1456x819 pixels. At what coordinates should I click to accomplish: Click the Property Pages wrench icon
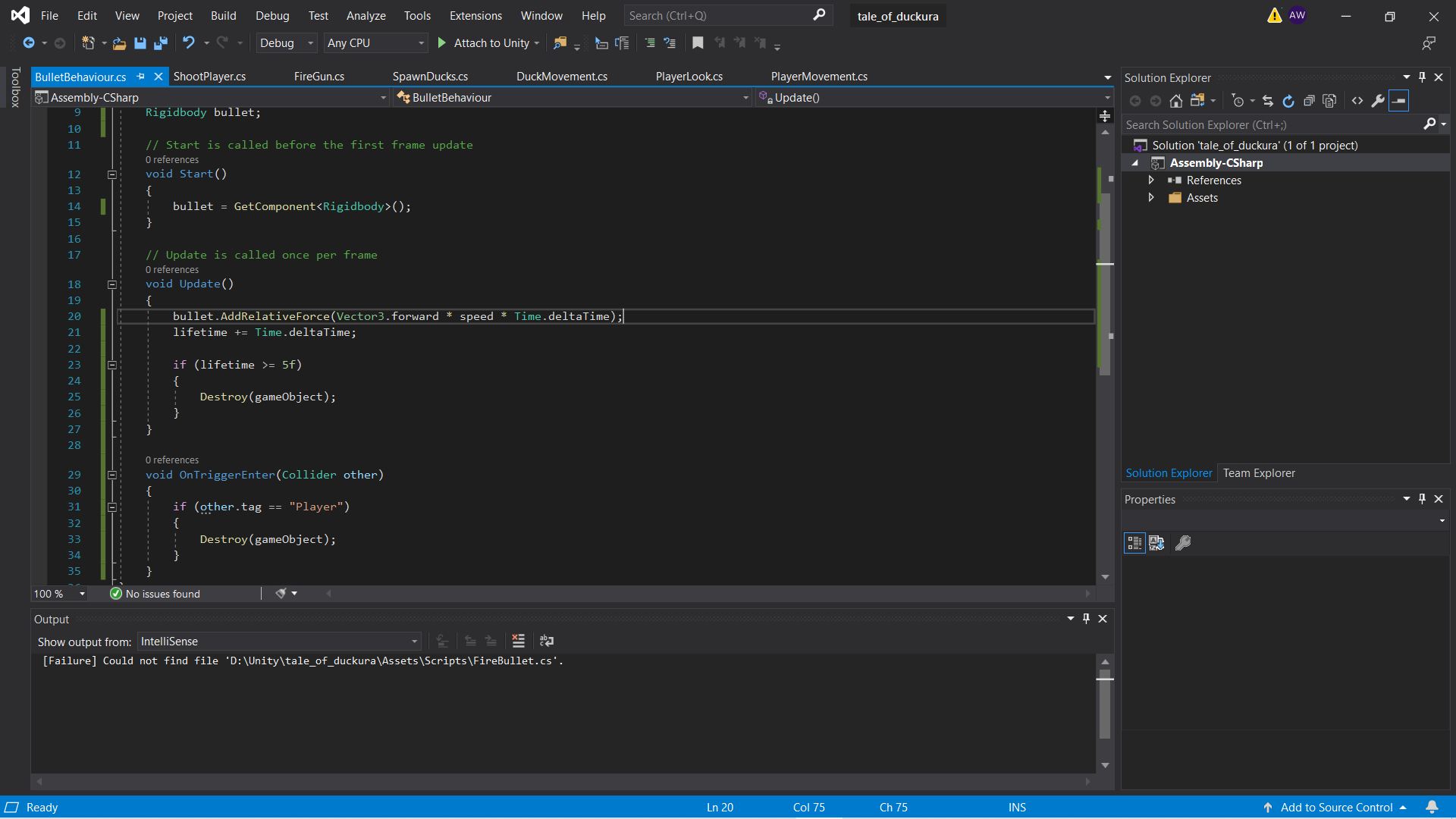pos(1183,543)
